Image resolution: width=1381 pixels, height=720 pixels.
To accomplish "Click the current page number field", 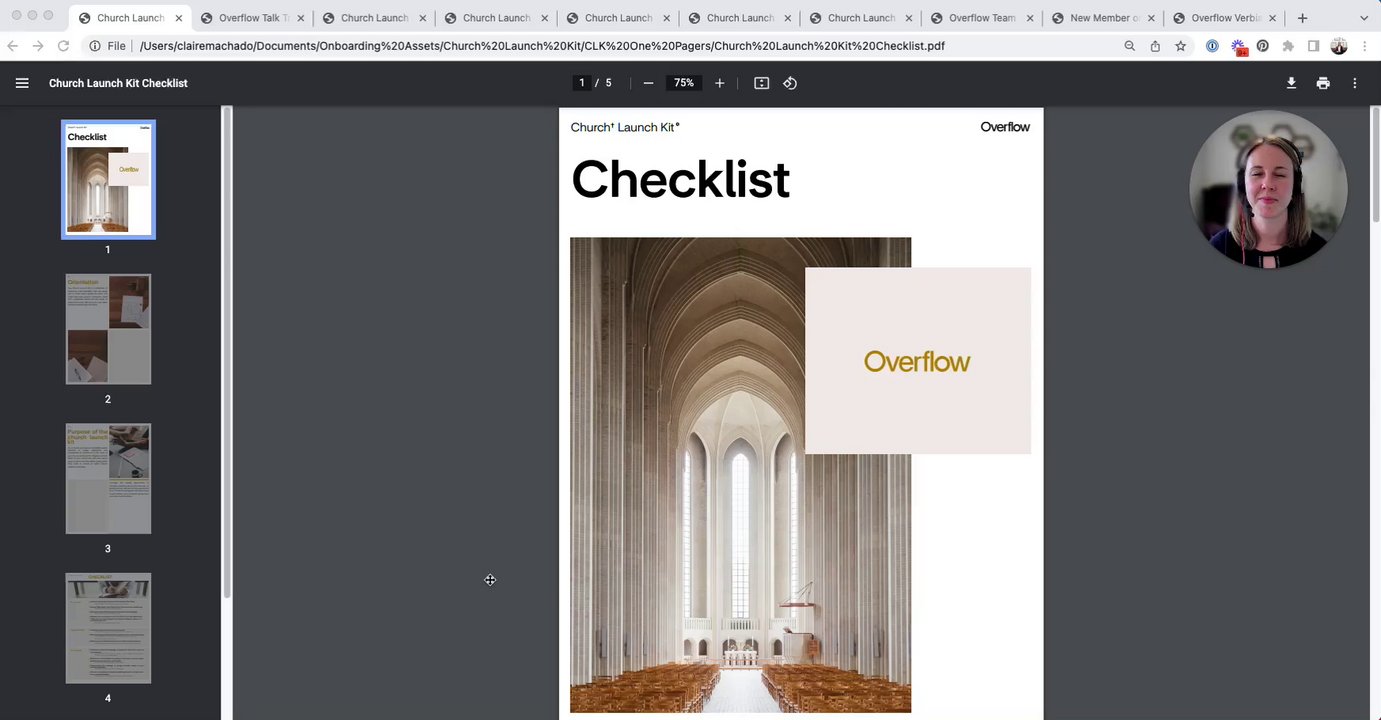I will (581, 83).
